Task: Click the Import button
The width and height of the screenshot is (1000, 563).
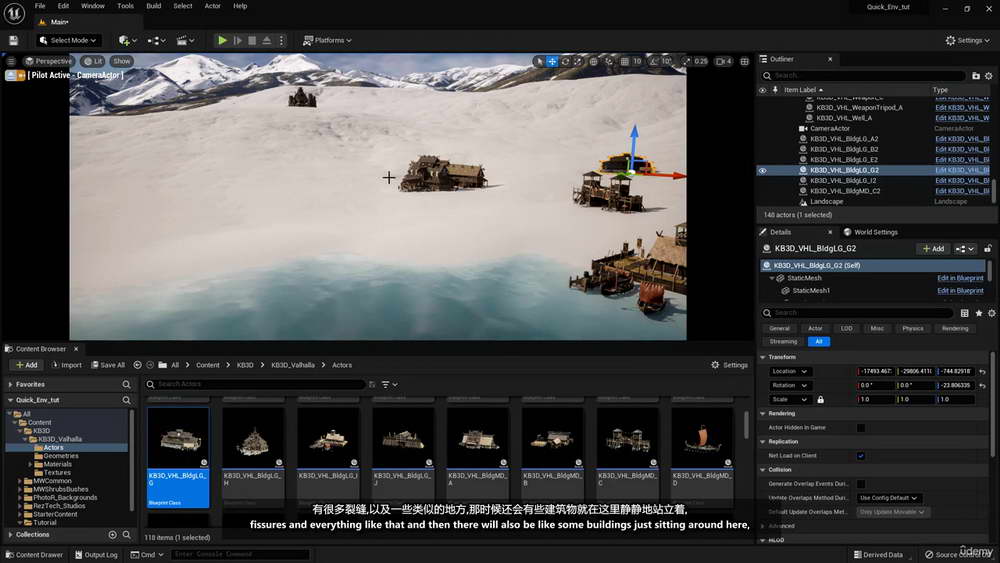Action: click(66, 365)
